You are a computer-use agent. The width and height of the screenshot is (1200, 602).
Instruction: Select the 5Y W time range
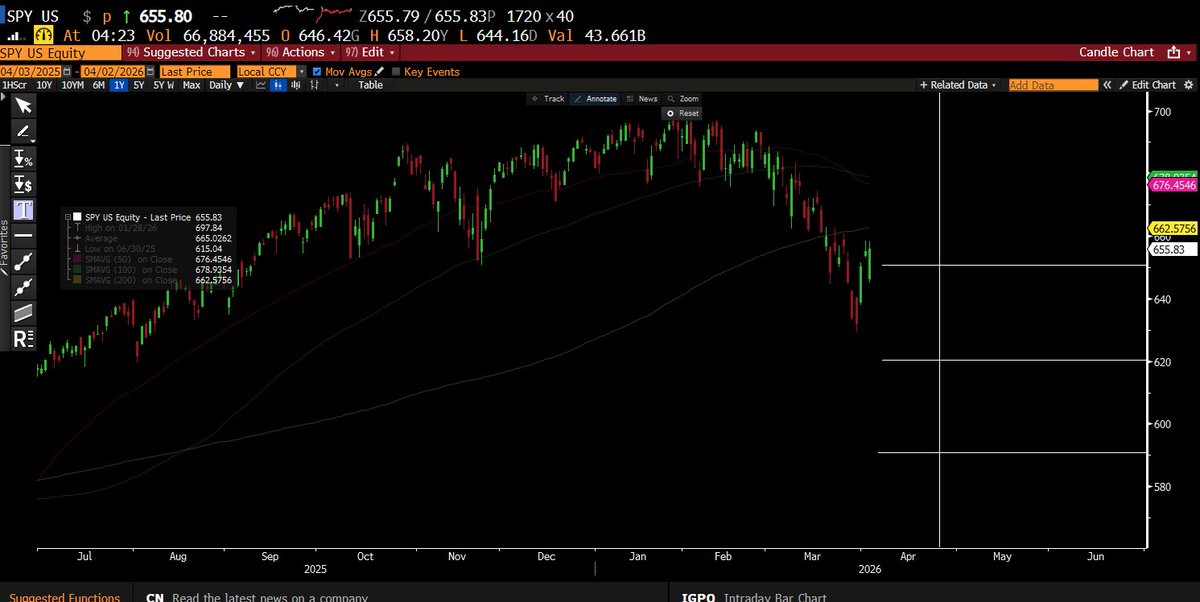164,85
